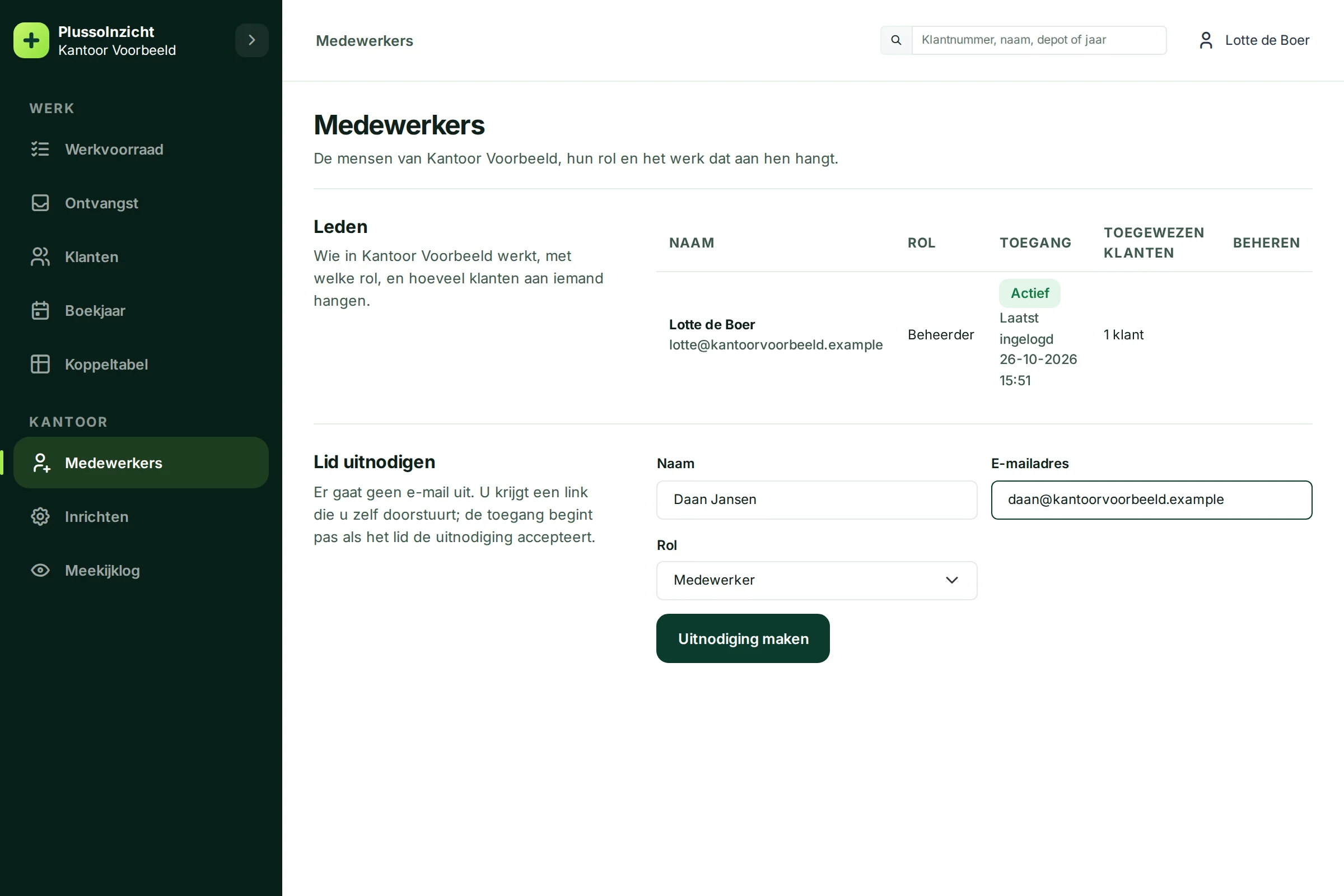Go to Ontvangst page
This screenshot has height=896, width=1344.
click(x=141, y=203)
